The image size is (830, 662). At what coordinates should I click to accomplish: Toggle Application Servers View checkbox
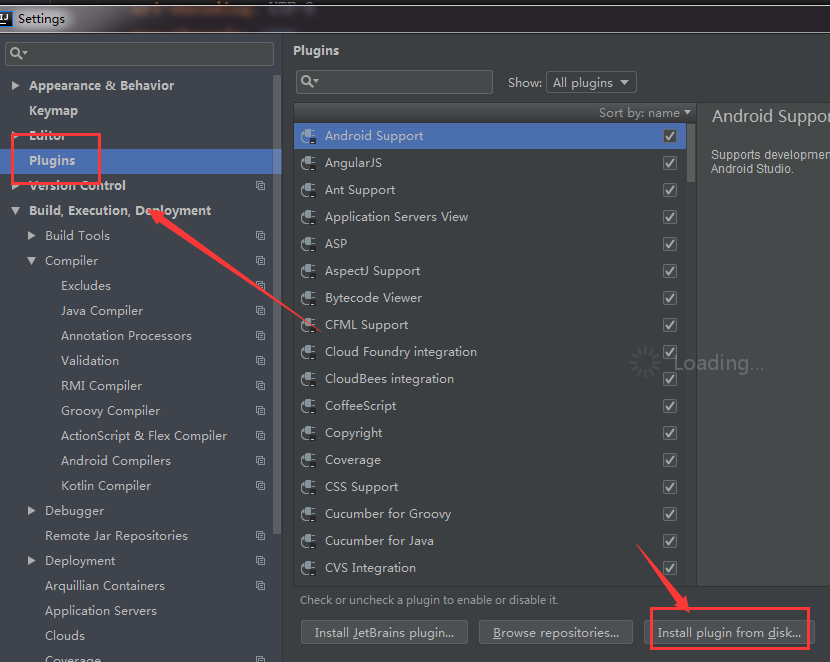(670, 217)
